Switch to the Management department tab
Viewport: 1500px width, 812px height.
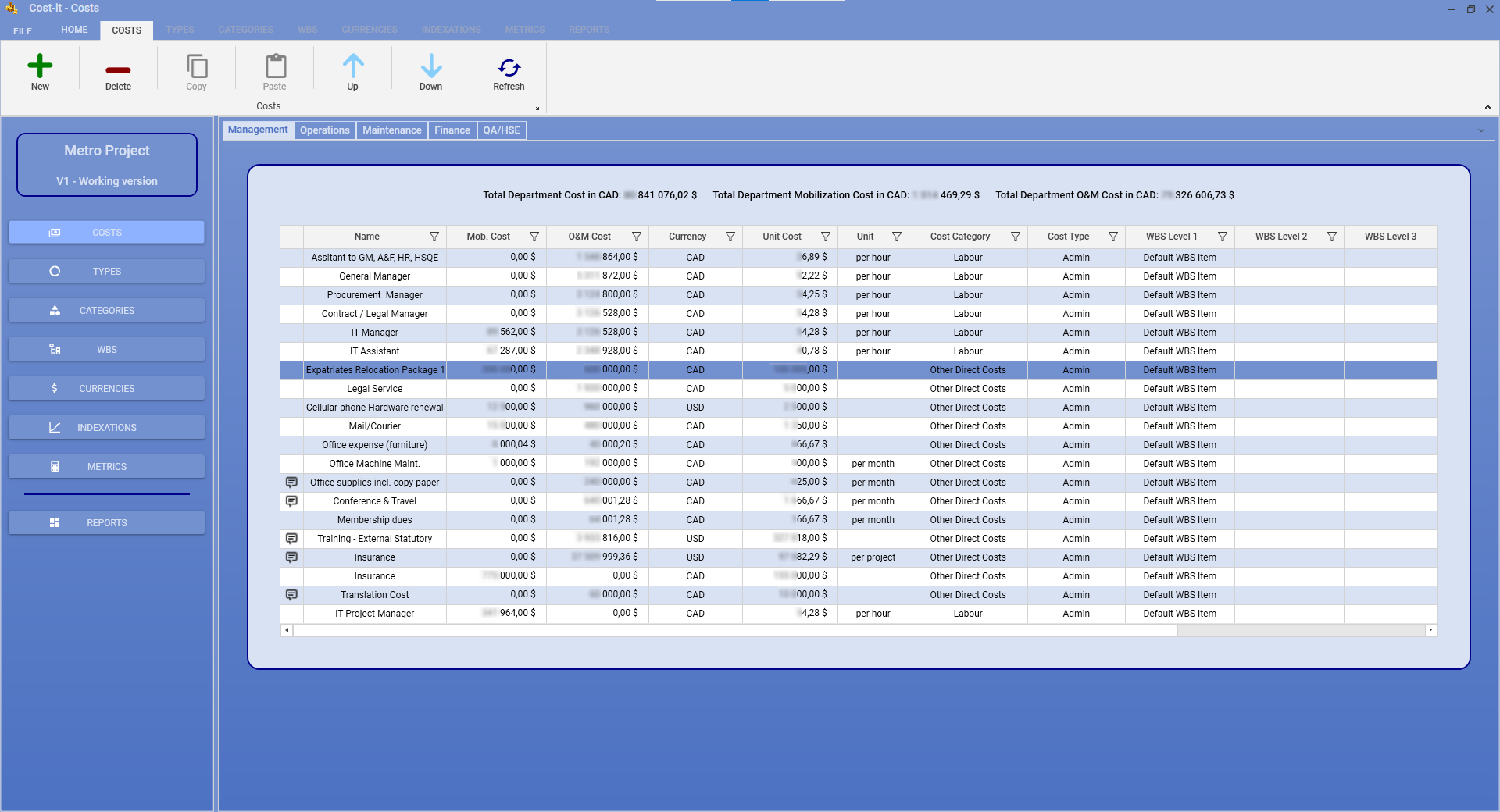tap(258, 130)
